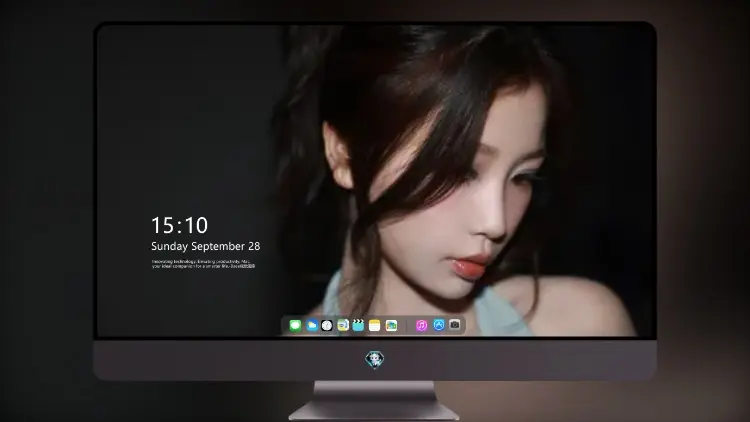This screenshot has height=422, width=750.
Task: Open the blue App Store icon
Action: point(439,325)
